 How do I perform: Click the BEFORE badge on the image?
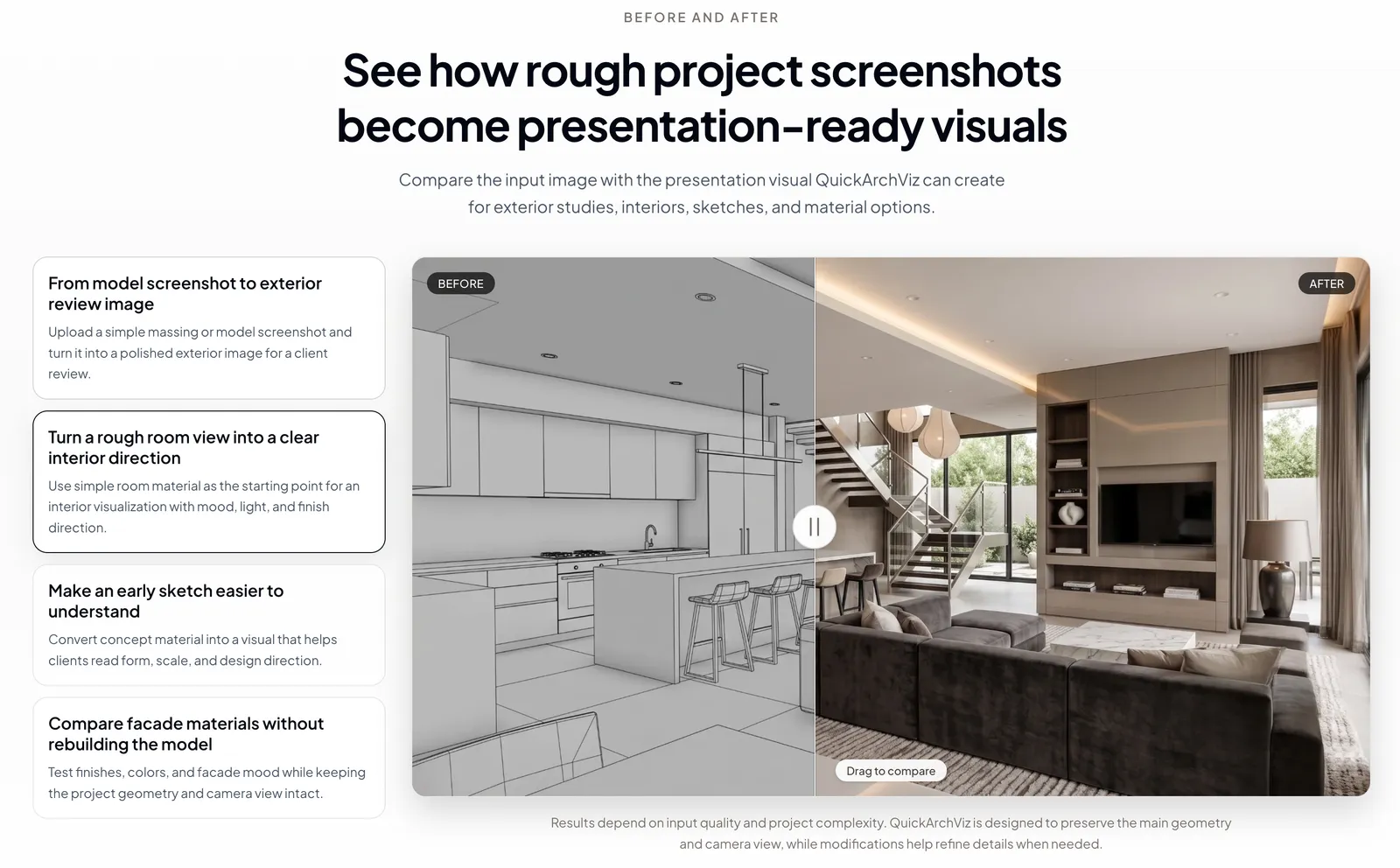point(460,283)
